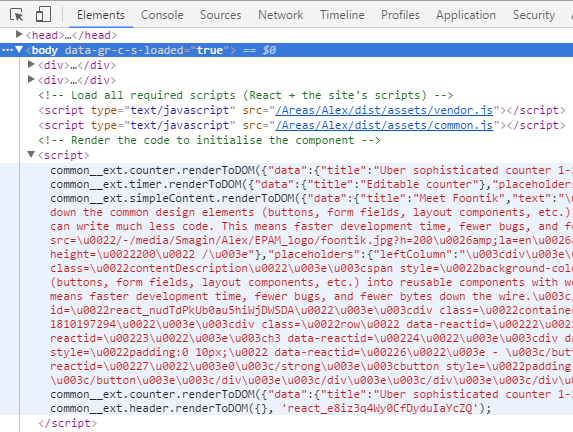Open the Elements tab
The image size is (573, 432).
pos(101,15)
